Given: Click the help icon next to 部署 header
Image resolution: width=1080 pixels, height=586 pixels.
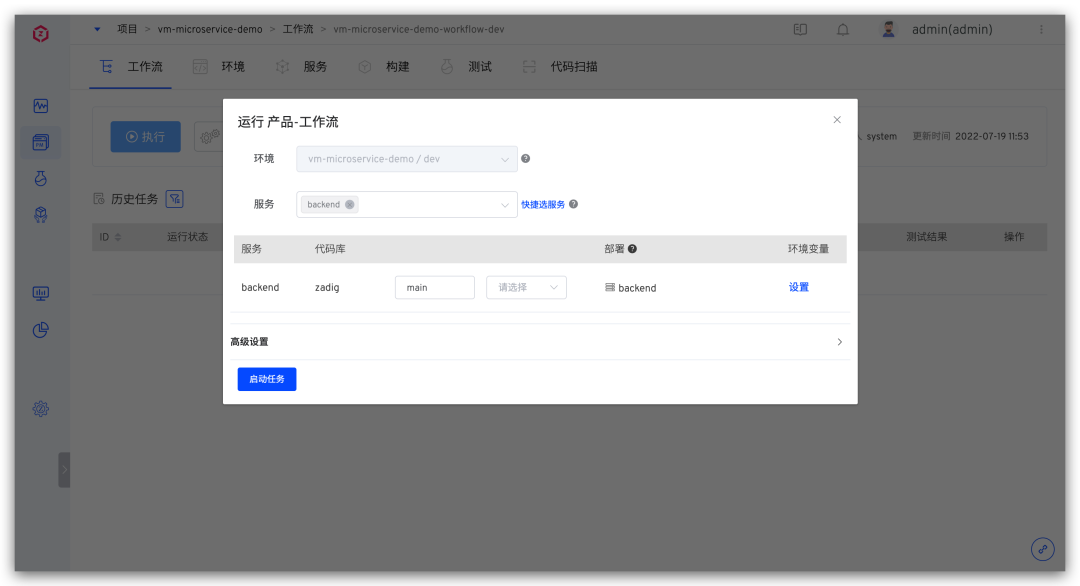Looking at the screenshot, I should tap(632, 249).
